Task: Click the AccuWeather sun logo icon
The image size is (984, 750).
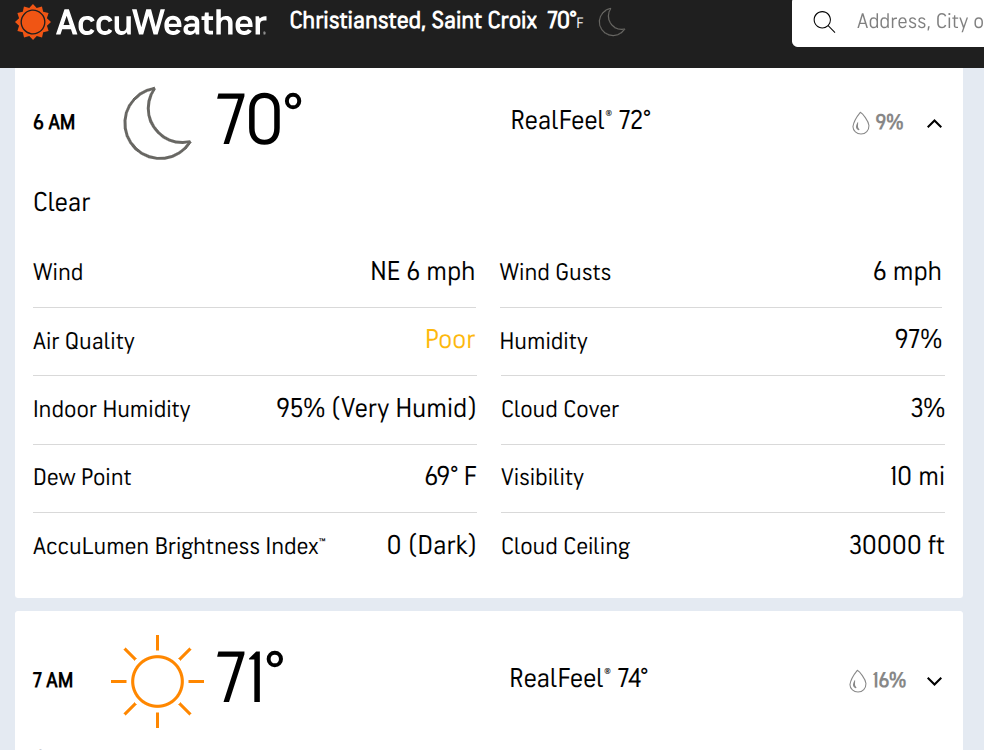Action: pyautogui.click(x=32, y=22)
